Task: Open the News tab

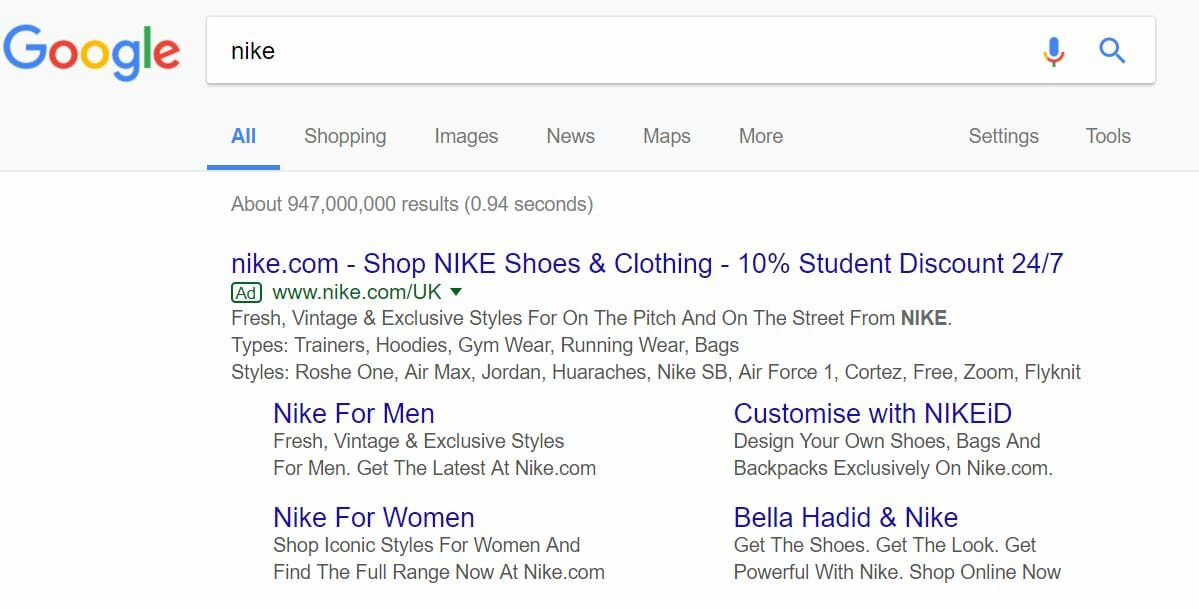Action: click(570, 136)
